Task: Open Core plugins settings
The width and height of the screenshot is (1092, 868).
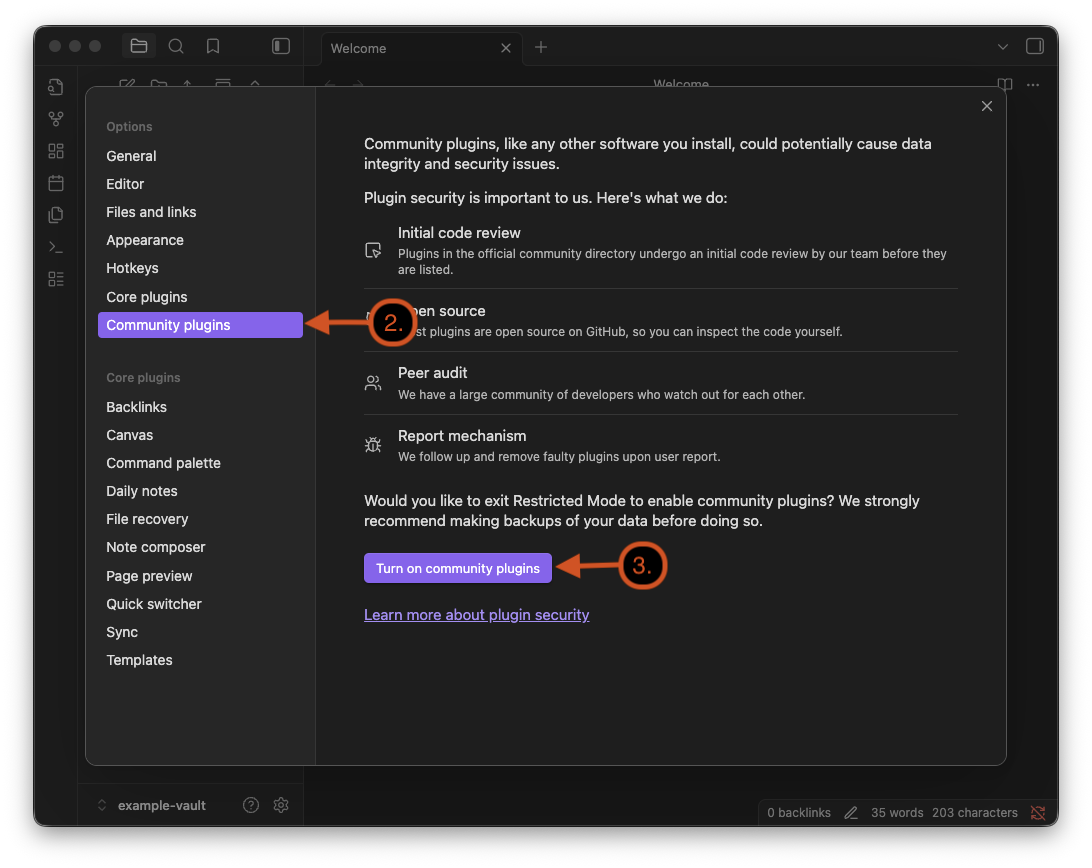Action: pyautogui.click(x=201, y=297)
